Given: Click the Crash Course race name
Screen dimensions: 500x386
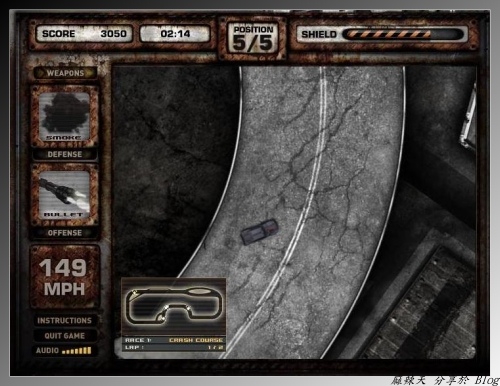Looking at the screenshot, I should 196,340.
